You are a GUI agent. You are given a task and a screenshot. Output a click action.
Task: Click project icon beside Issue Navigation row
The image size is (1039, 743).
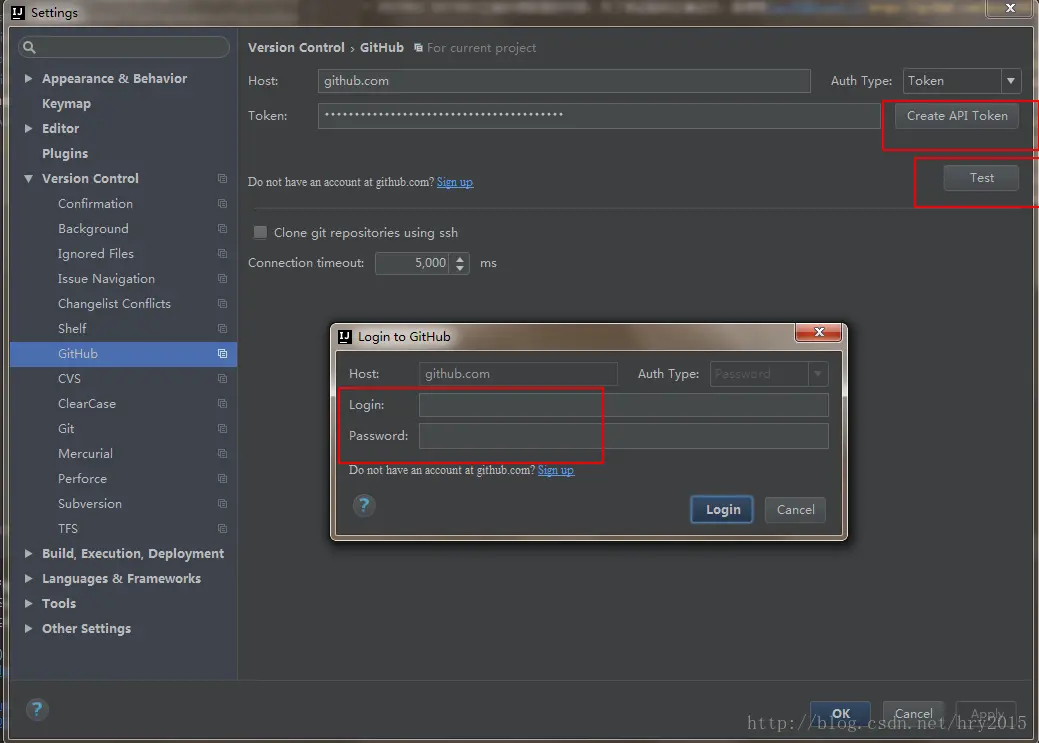tap(222, 278)
